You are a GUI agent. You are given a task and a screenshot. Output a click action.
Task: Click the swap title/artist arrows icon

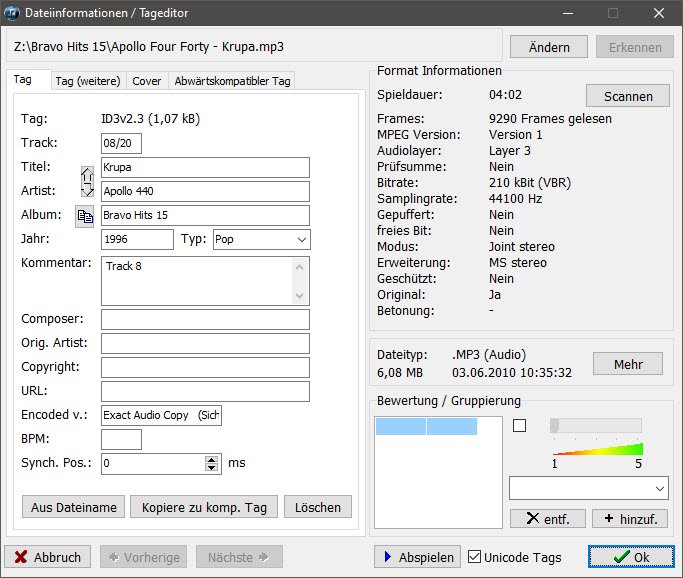[86, 179]
